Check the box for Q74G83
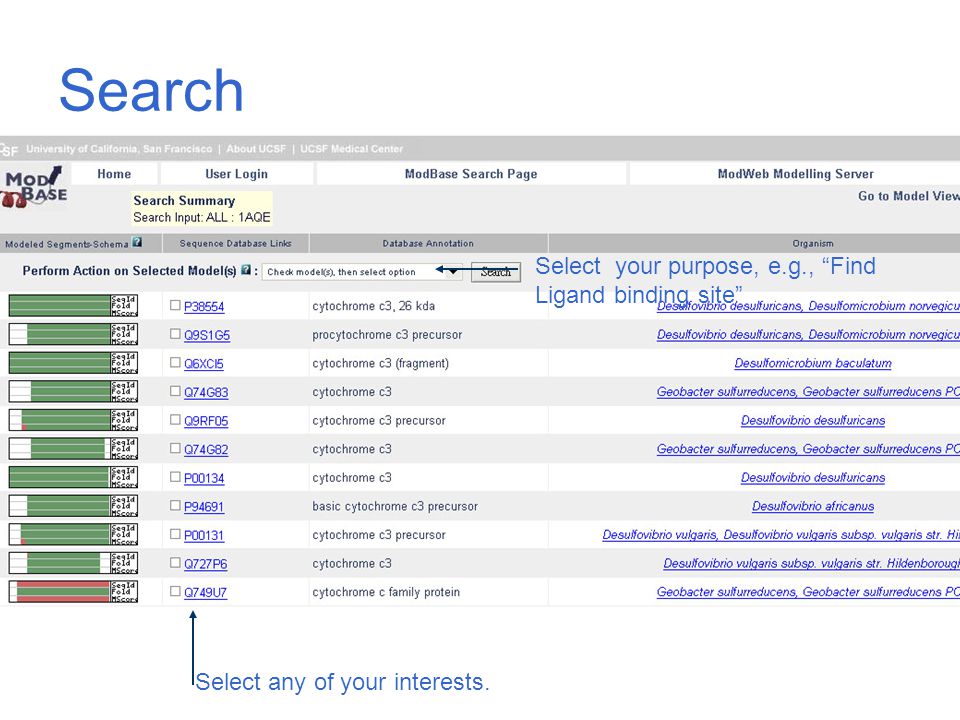960x720 pixels. 175,391
